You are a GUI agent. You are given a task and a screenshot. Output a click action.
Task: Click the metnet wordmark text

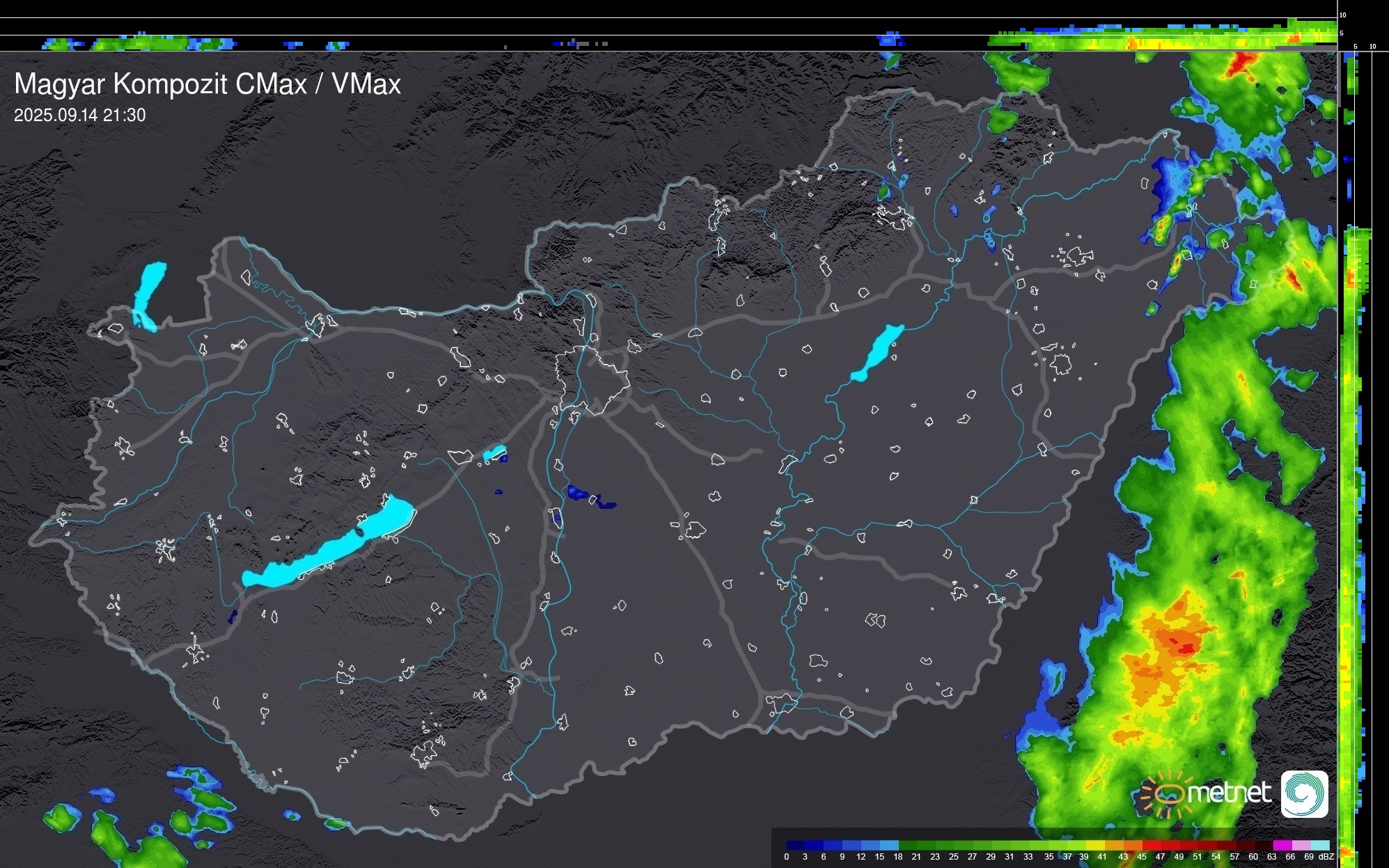pos(1229,793)
